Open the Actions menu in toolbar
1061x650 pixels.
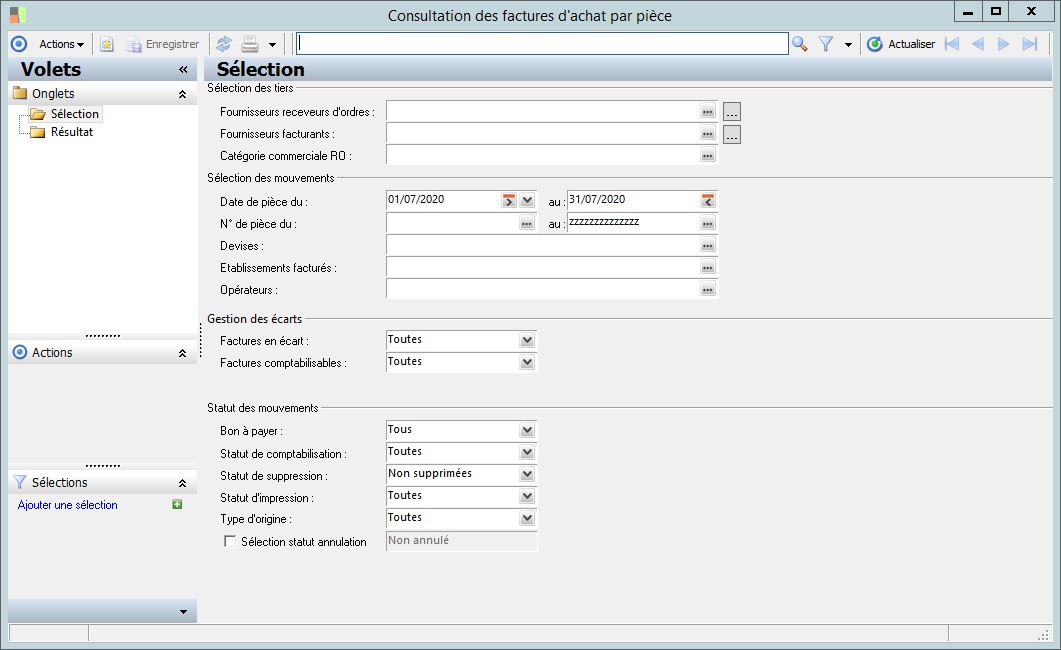(x=61, y=44)
